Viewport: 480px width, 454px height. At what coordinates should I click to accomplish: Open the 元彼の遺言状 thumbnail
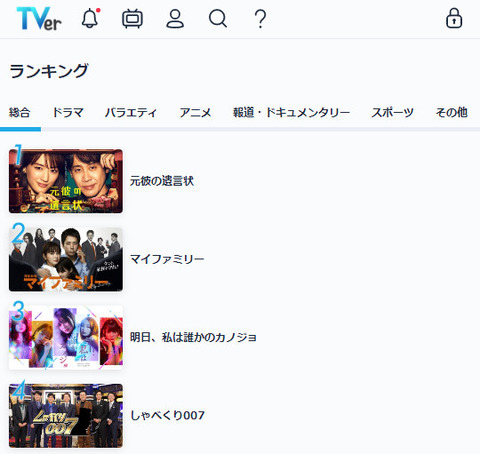coord(66,181)
